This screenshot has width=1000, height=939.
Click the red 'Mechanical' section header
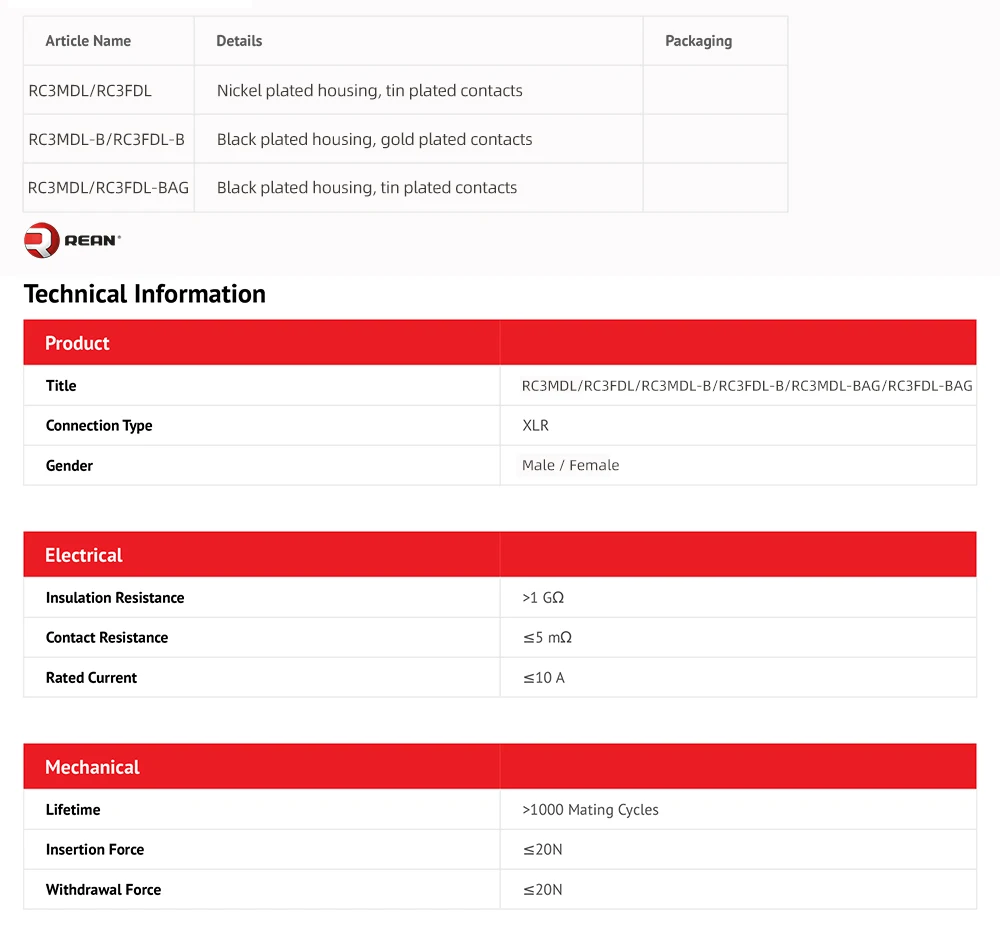pyautogui.click(x=500, y=766)
